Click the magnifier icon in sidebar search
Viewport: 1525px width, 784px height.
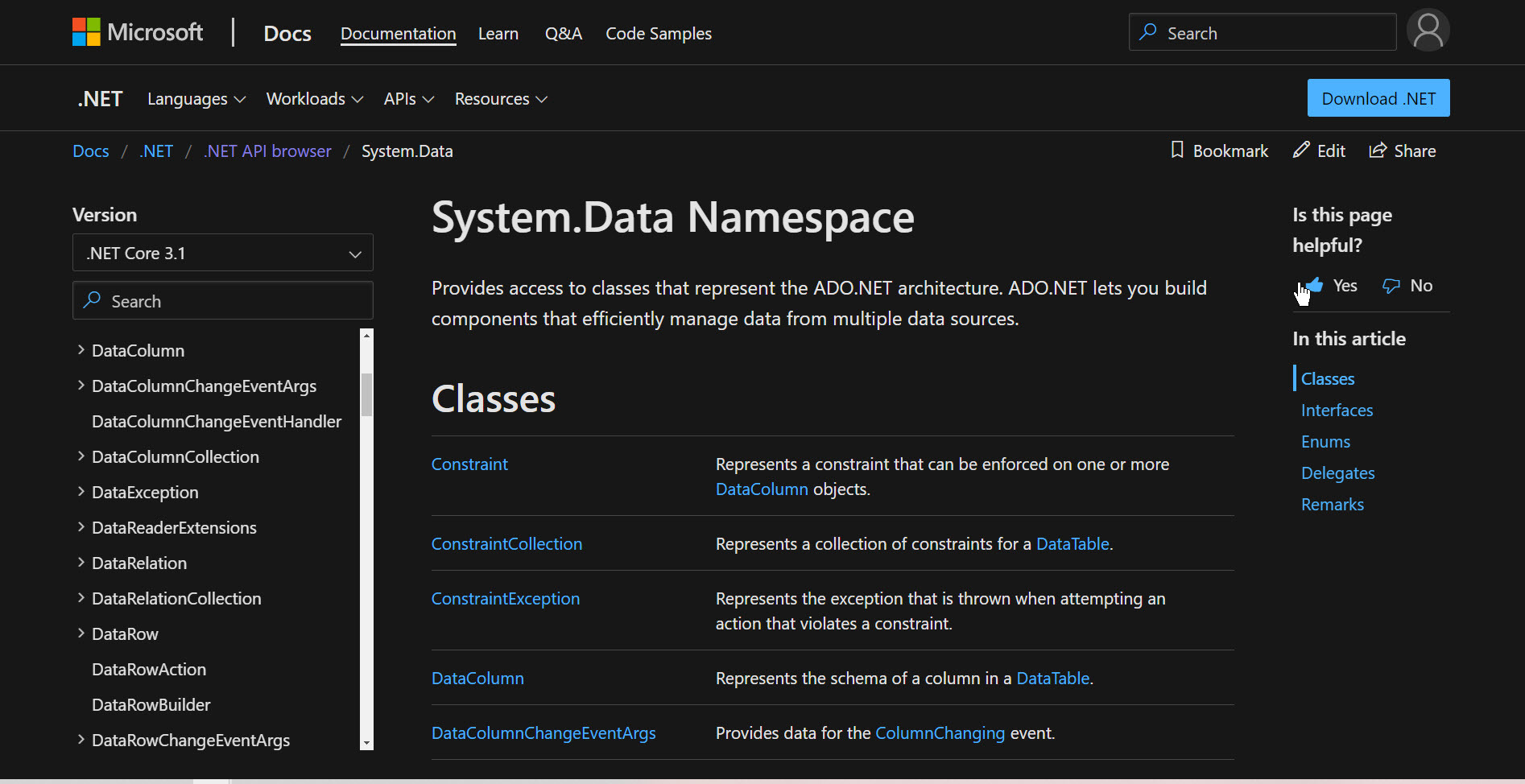click(93, 300)
